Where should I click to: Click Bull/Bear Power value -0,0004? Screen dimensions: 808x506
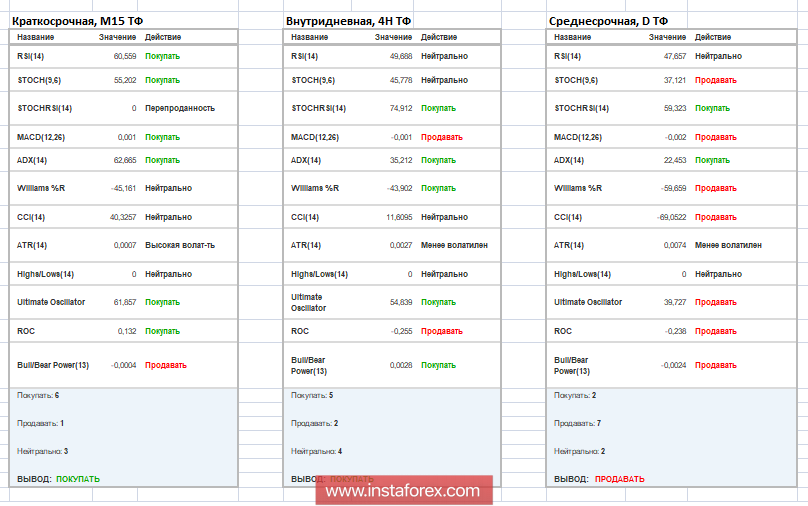pos(124,365)
